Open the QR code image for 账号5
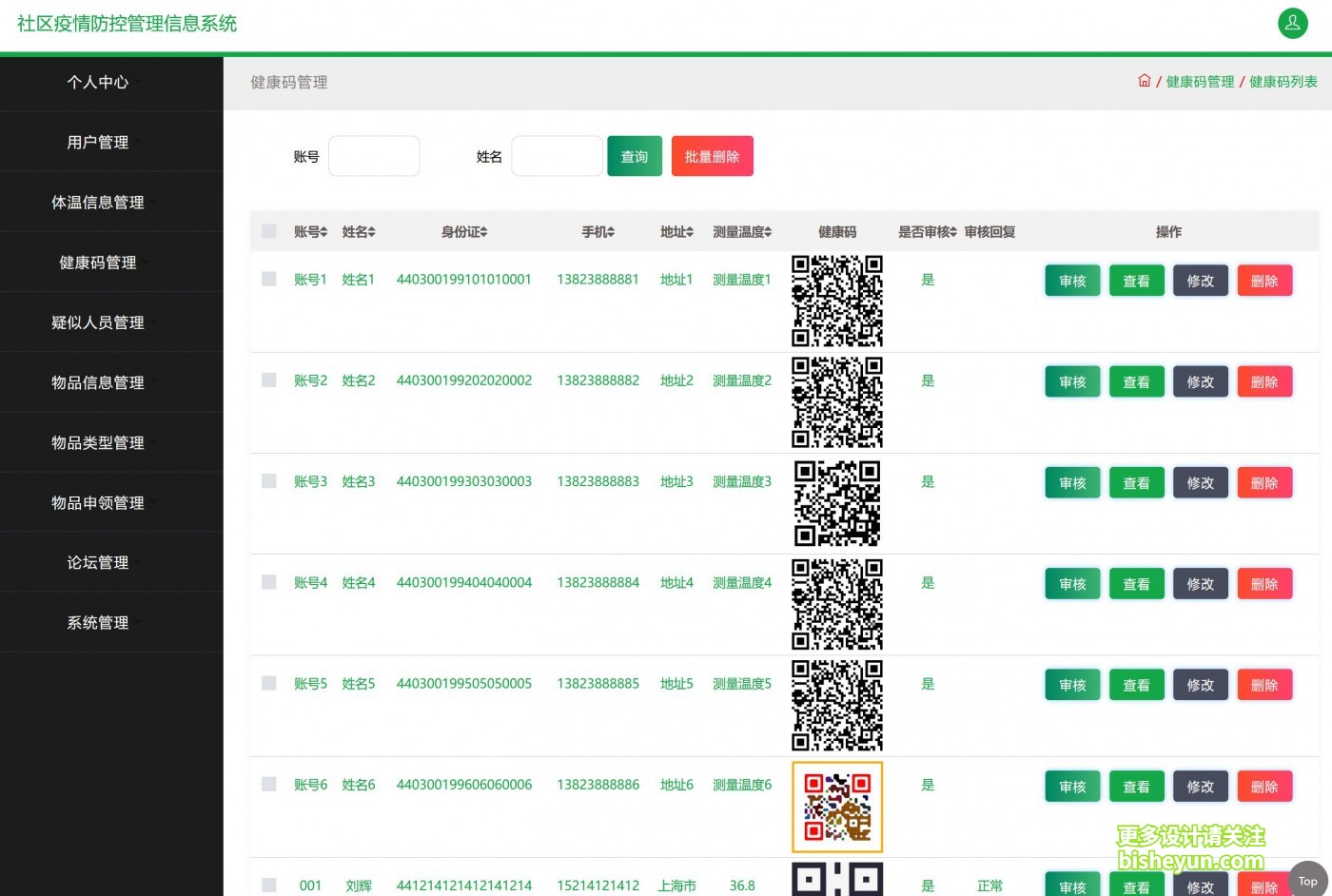 click(x=837, y=706)
